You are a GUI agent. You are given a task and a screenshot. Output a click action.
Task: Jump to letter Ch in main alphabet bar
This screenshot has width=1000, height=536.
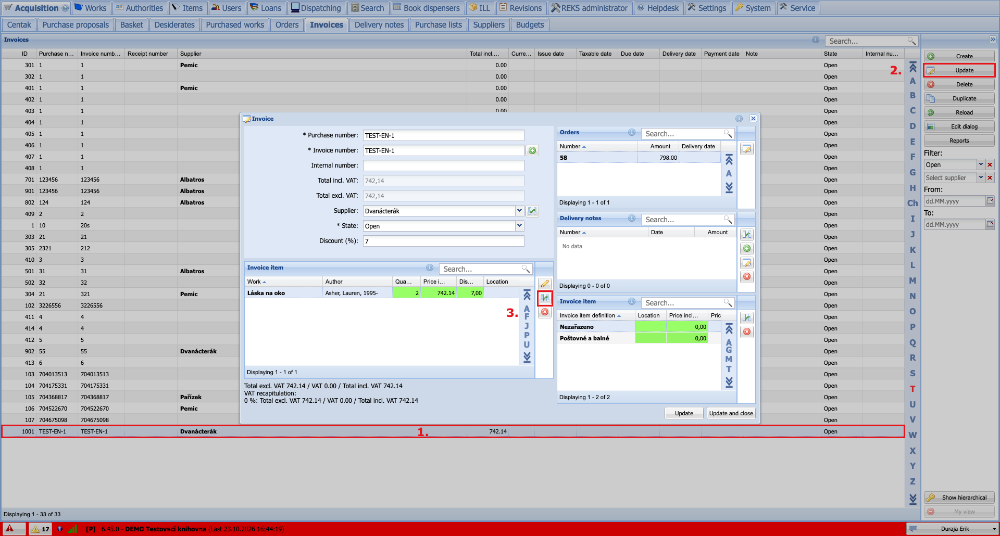[x=913, y=203]
